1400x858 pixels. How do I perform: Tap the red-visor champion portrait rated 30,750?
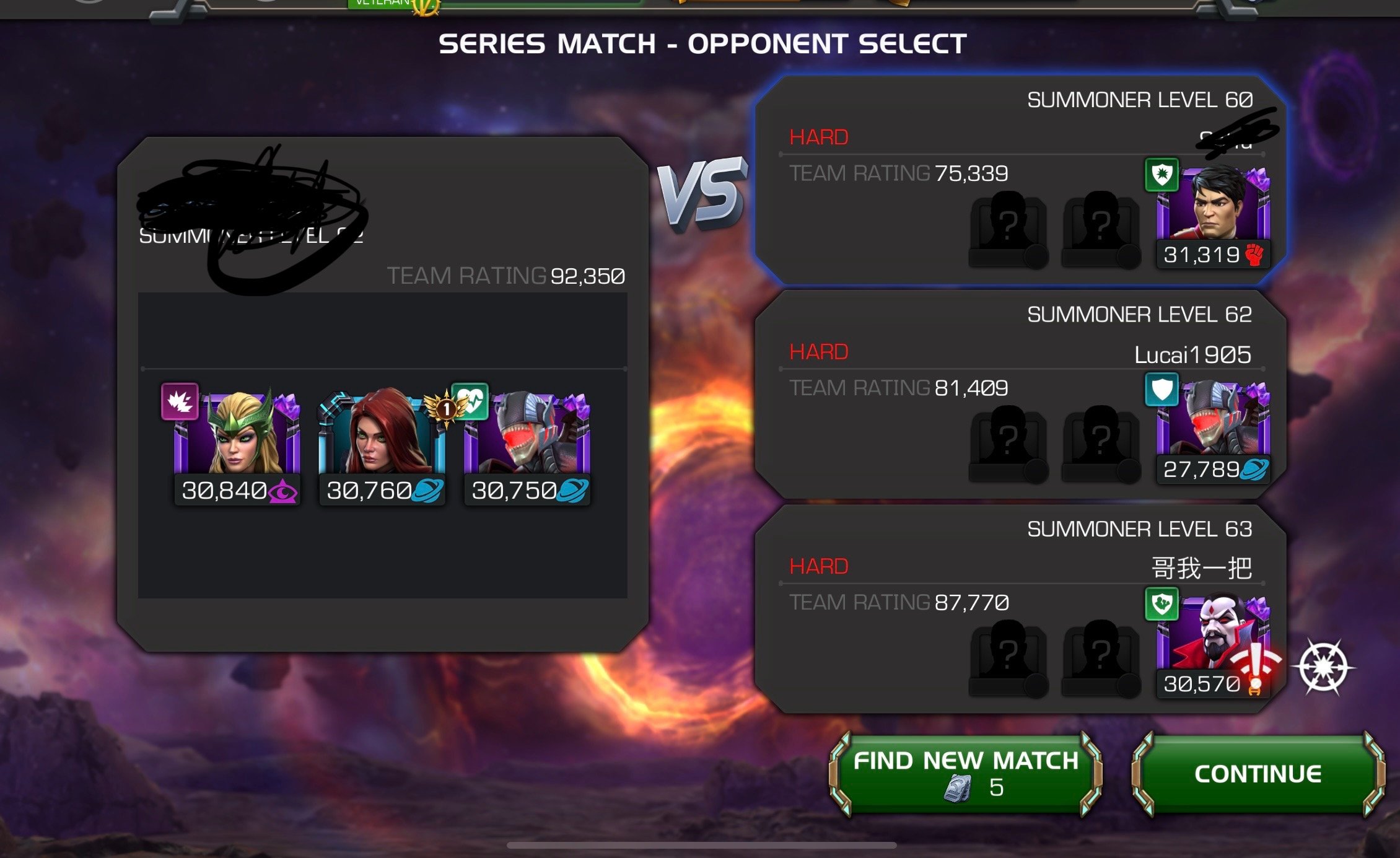point(527,434)
